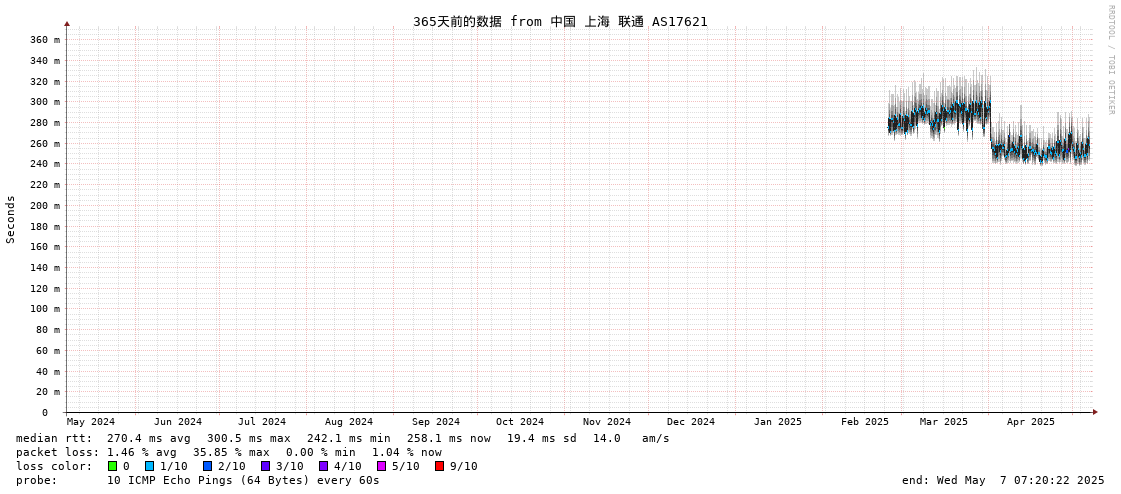The height and width of the screenshot is (494, 1121).
Task: Click the blue 2/10 loss swatch
Action: pos(207,466)
